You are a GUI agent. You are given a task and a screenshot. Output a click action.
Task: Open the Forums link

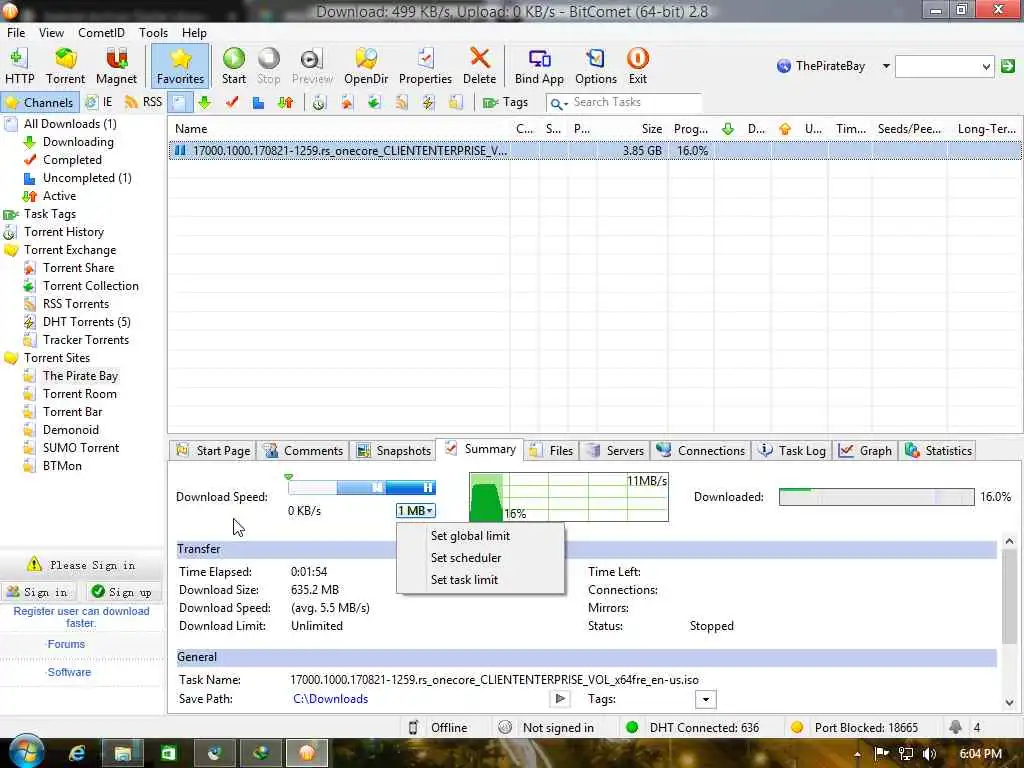tap(66, 645)
